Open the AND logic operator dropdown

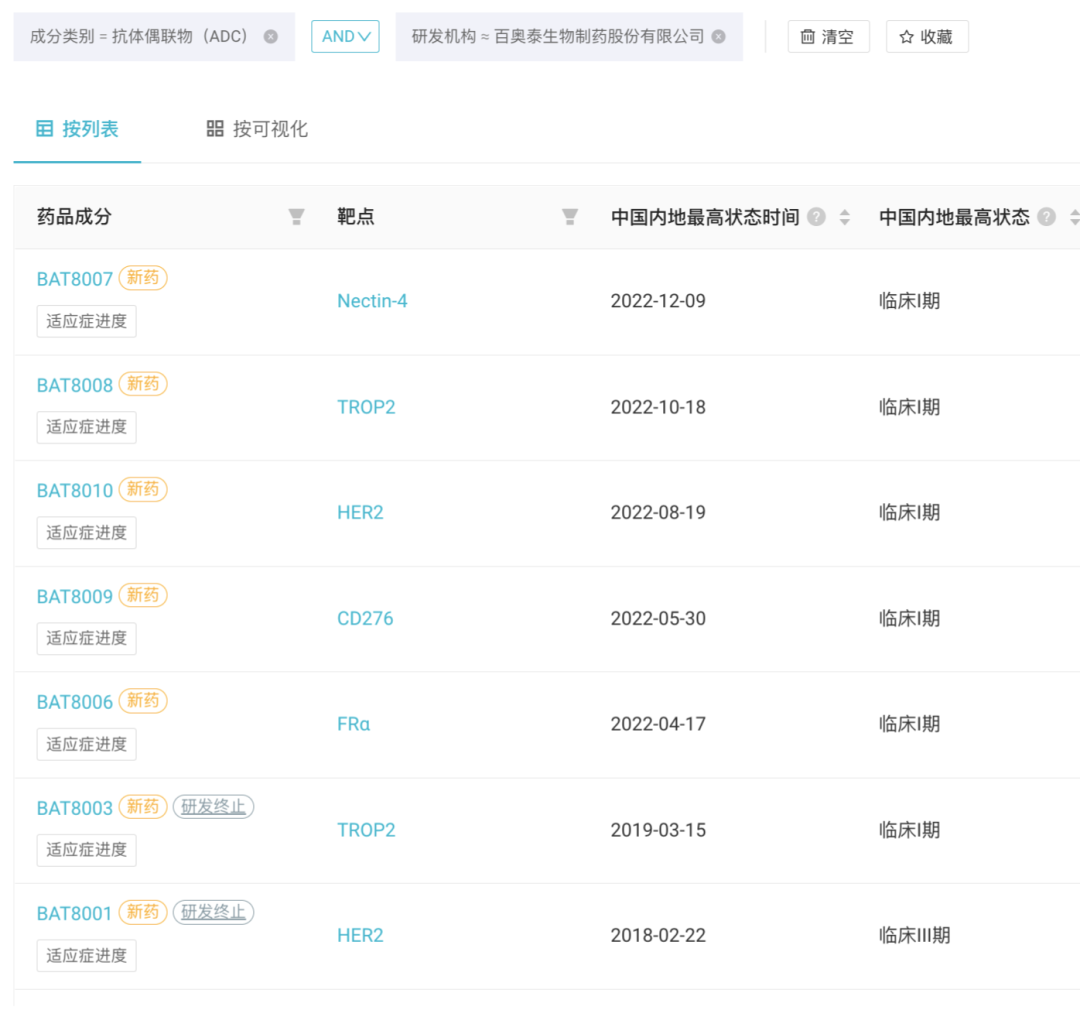(345, 36)
